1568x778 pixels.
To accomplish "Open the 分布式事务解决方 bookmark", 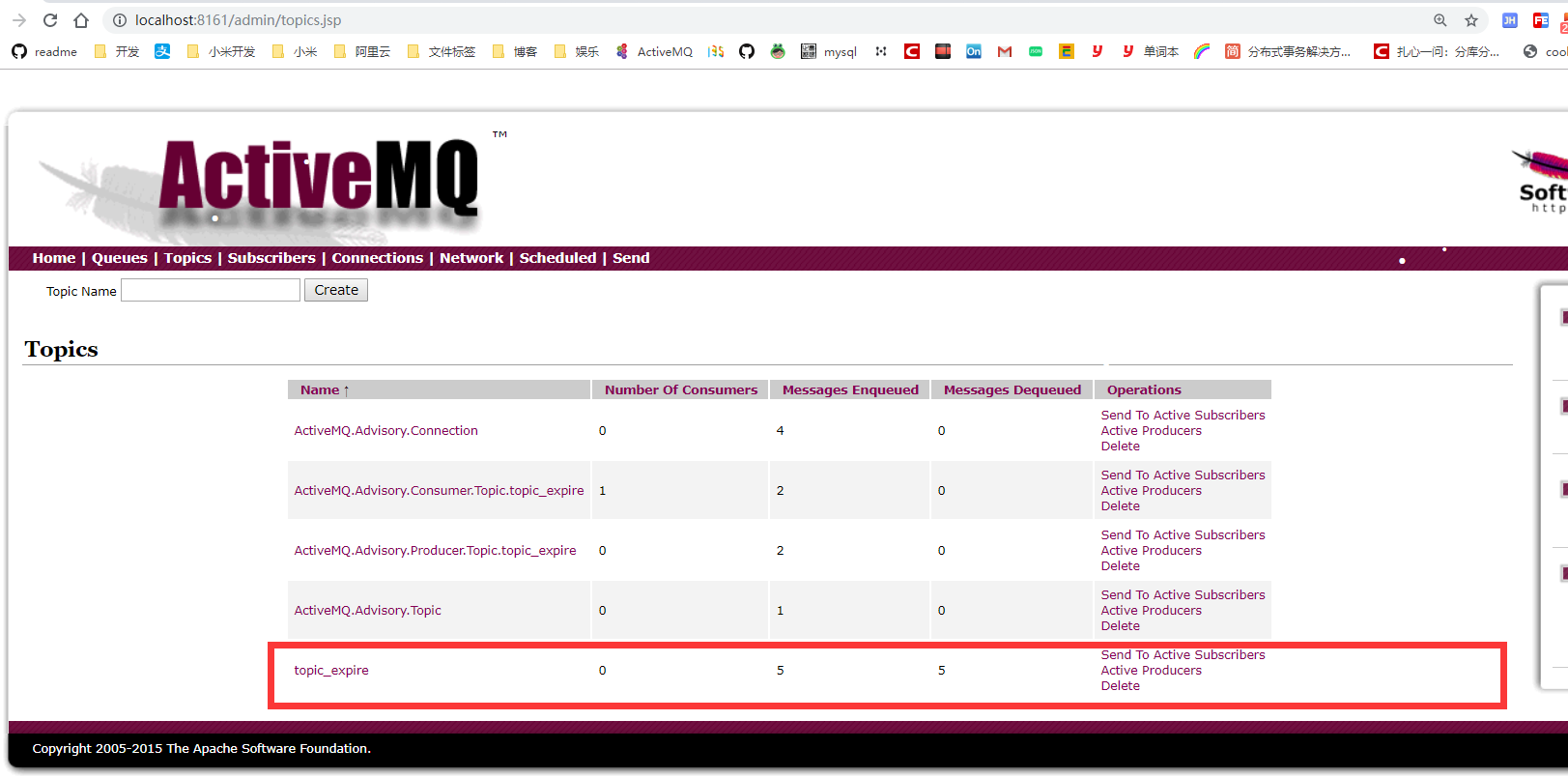I will tap(1289, 51).
